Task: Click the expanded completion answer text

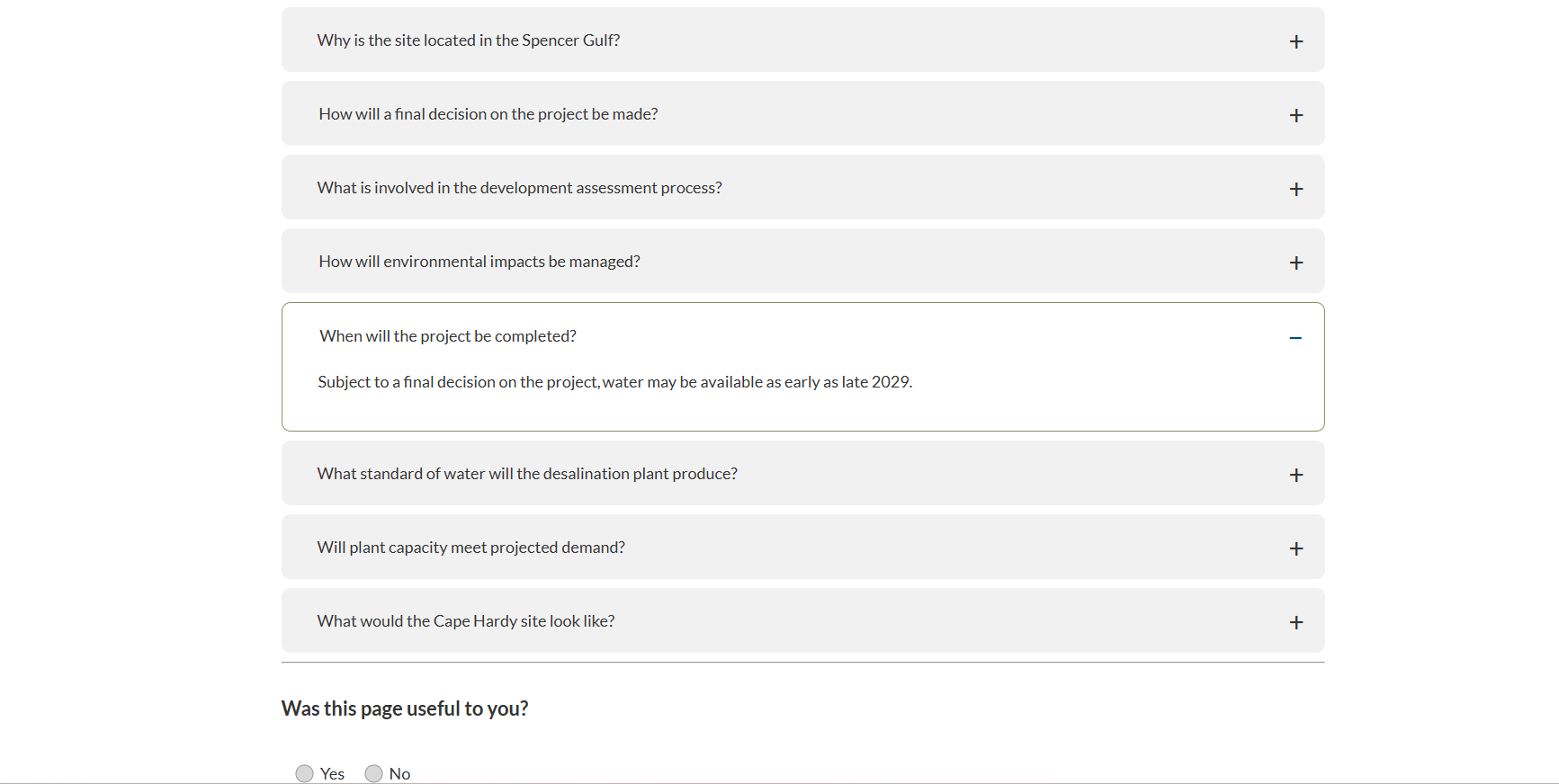Action: (x=614, y=381)
